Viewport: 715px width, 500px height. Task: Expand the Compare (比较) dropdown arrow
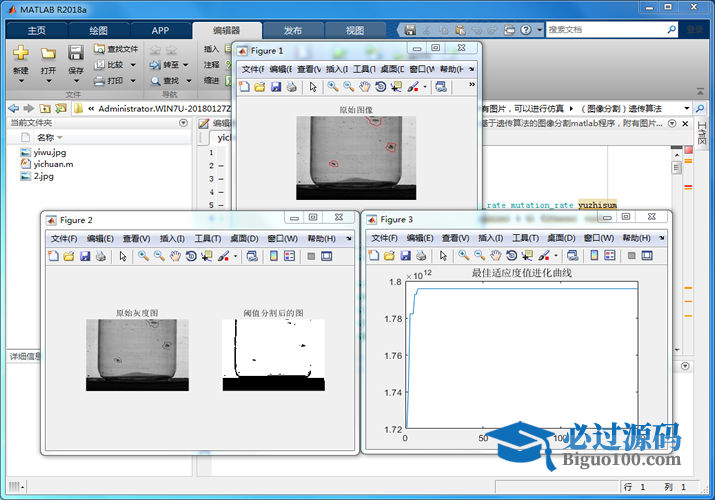point(133,65)
